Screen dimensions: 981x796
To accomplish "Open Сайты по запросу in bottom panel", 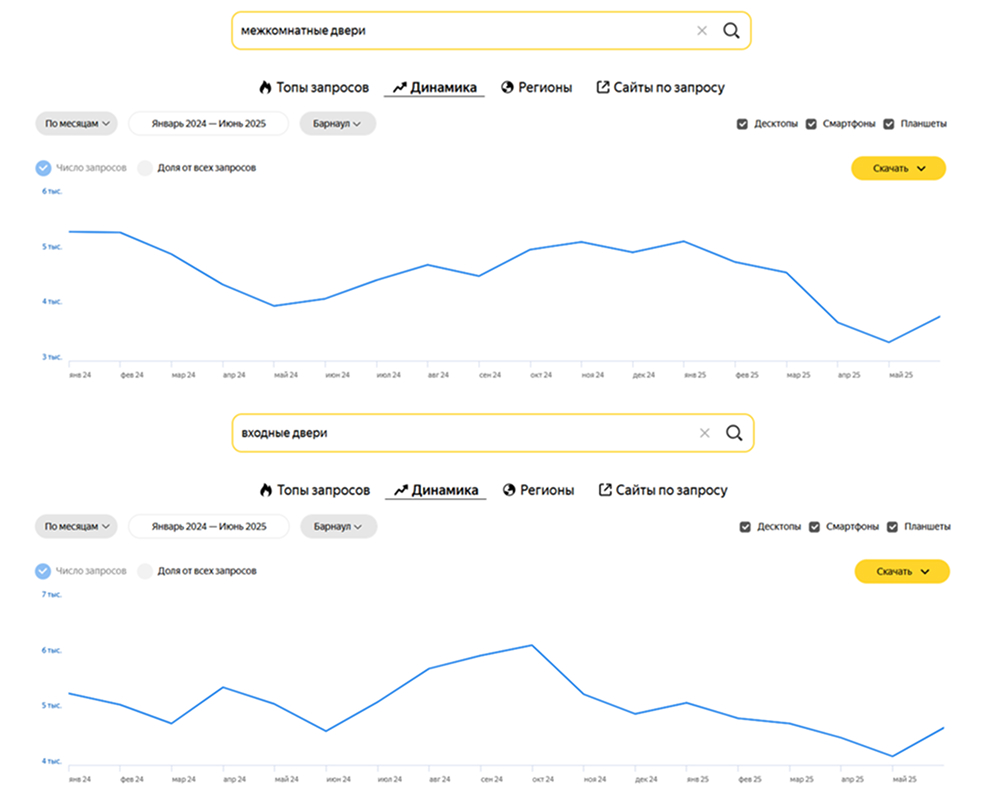I will [662, 490].
